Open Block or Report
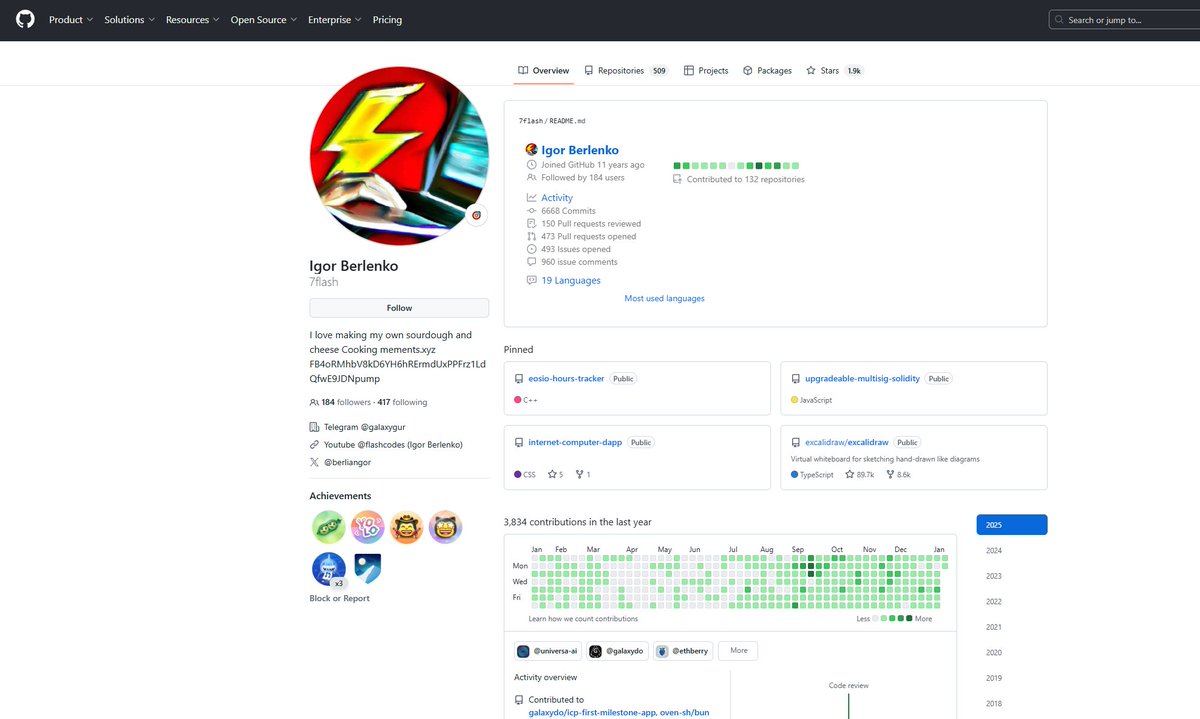The width and height of the screenshot is (1200, 719). coord(339,598)
